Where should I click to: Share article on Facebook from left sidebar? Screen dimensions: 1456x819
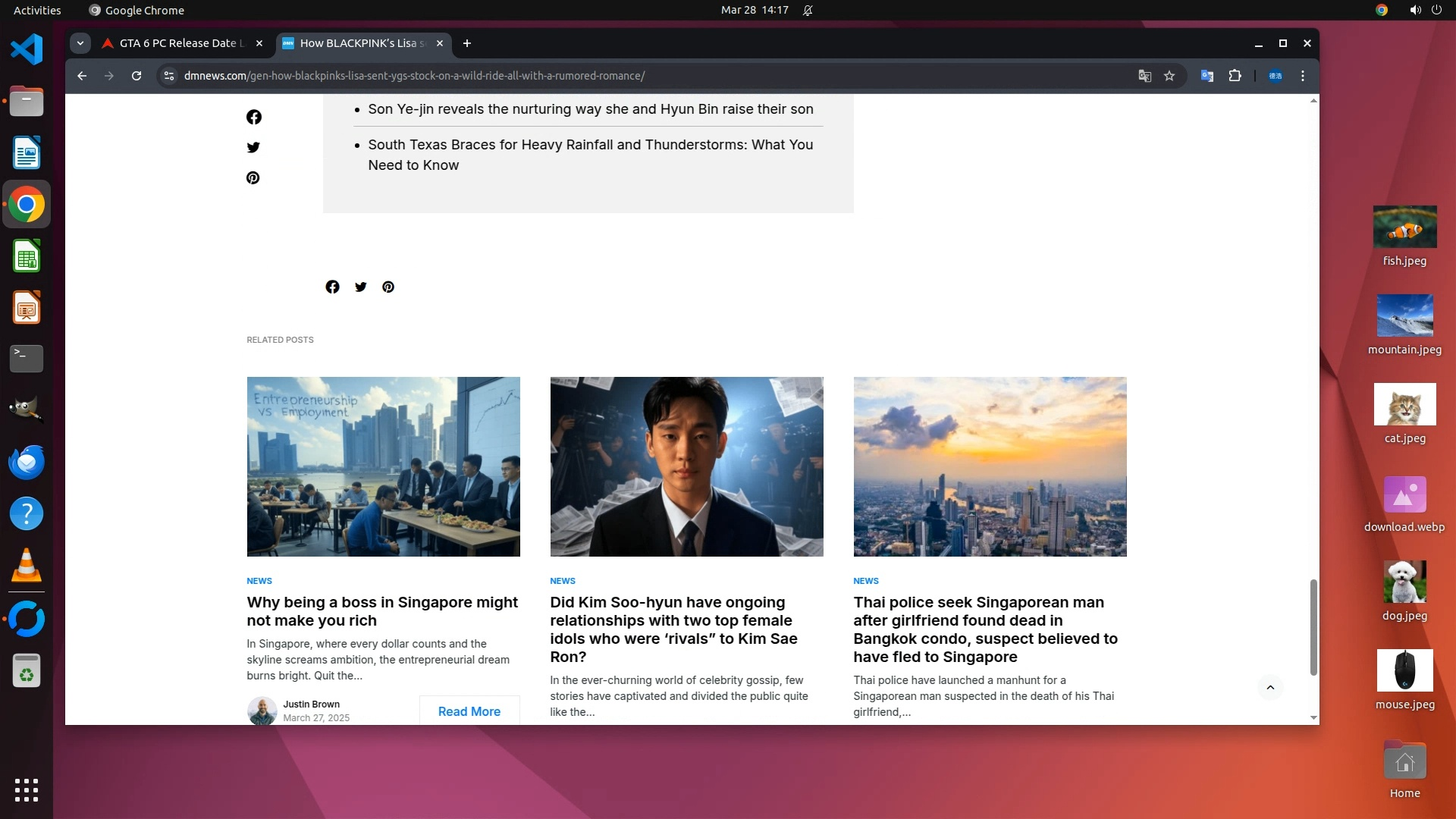click(254, 117)
